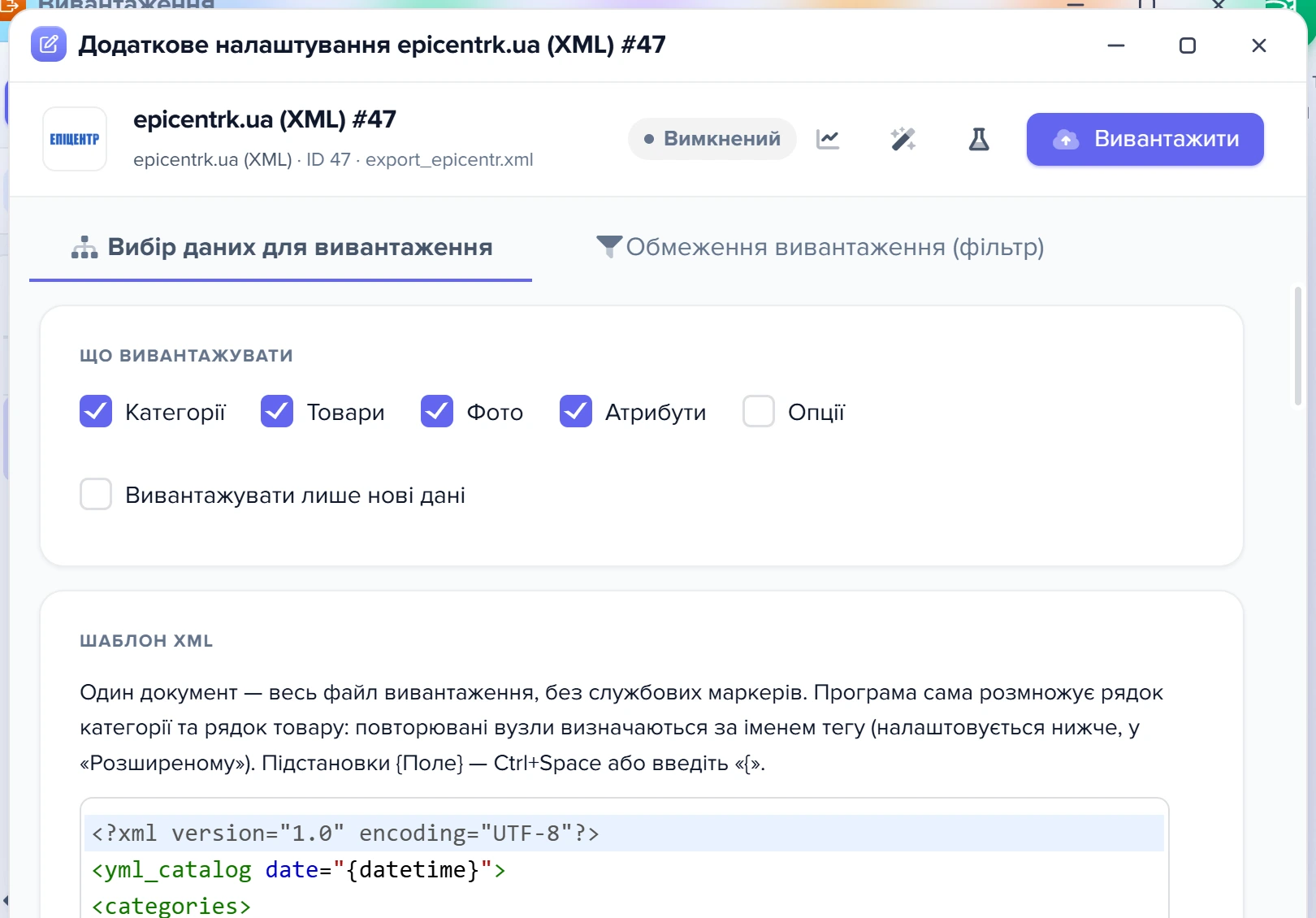Open the statistics chart icon

(x=828, y=140)
